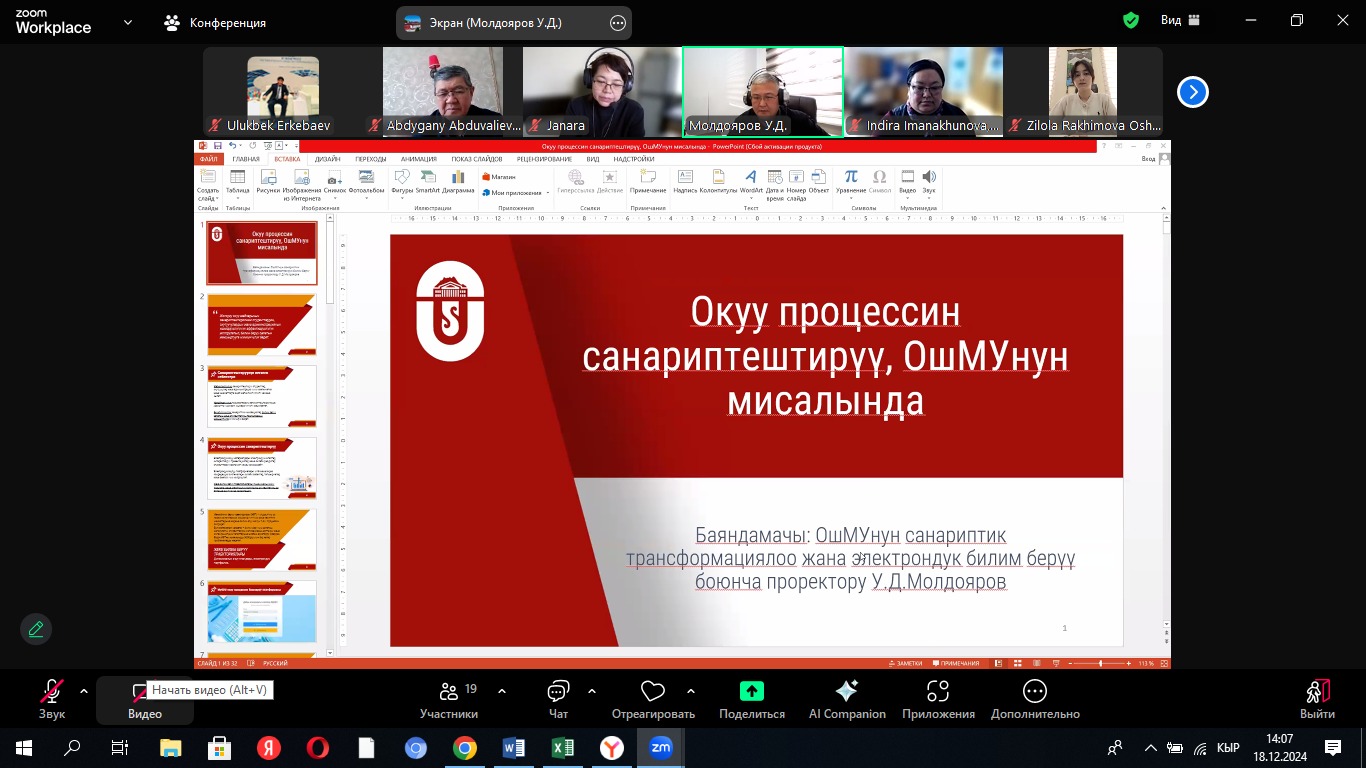This screenshot has height=768, width=1366.
Task: Click the green encryption shield icon
Action: (1131, 20)
